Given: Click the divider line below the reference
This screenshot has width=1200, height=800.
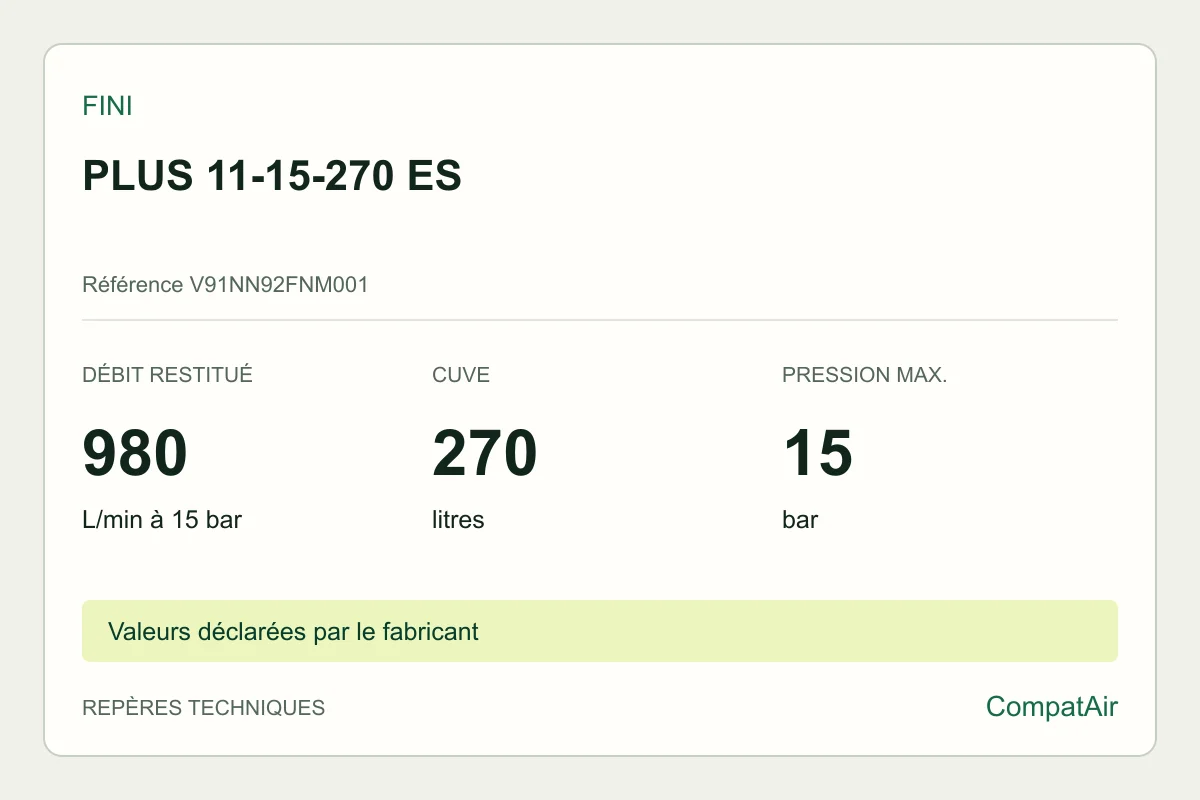Looking at the screenshot, I should tap(600, 320).
